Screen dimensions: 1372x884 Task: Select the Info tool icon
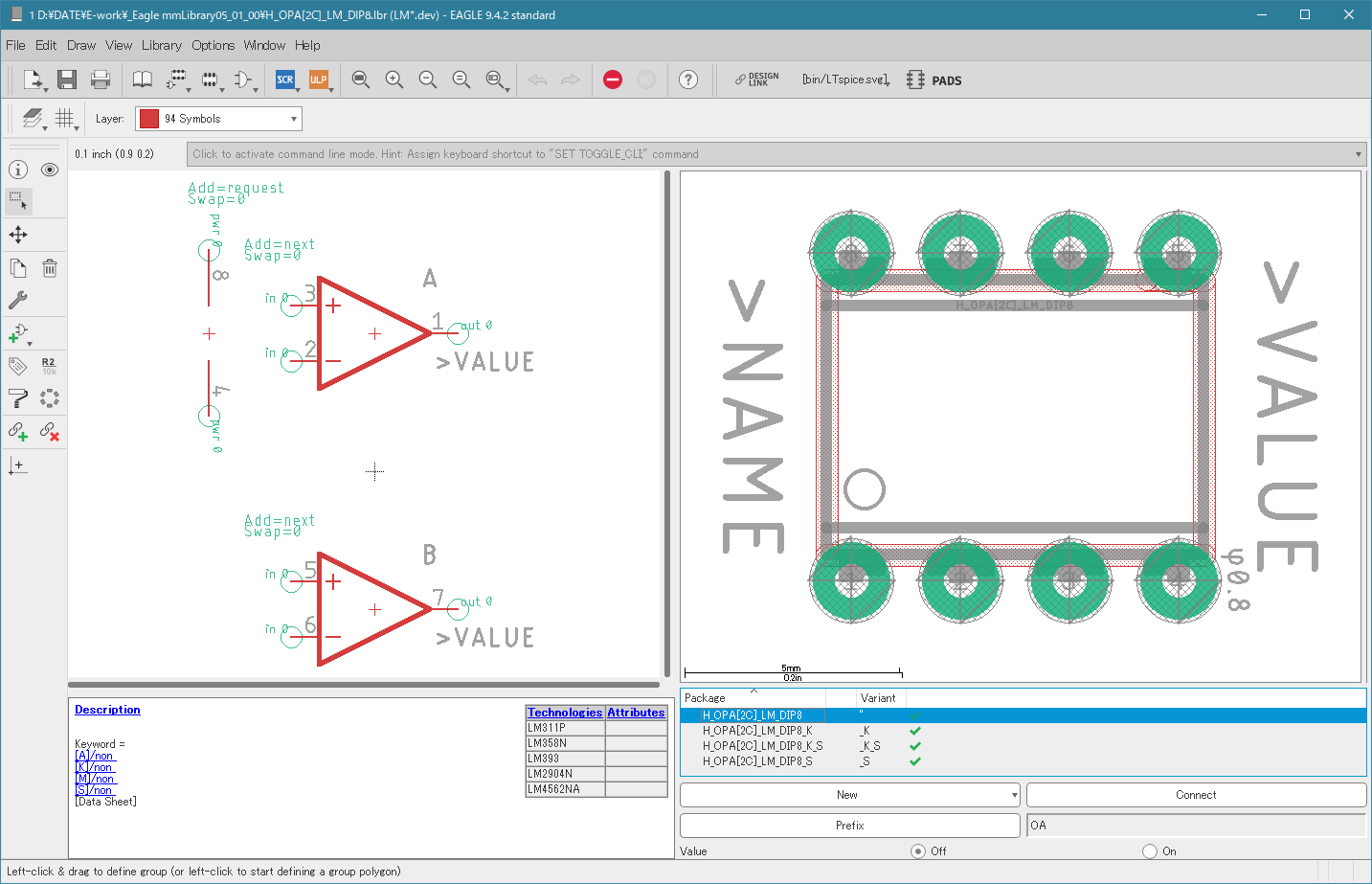click(18, 170)
